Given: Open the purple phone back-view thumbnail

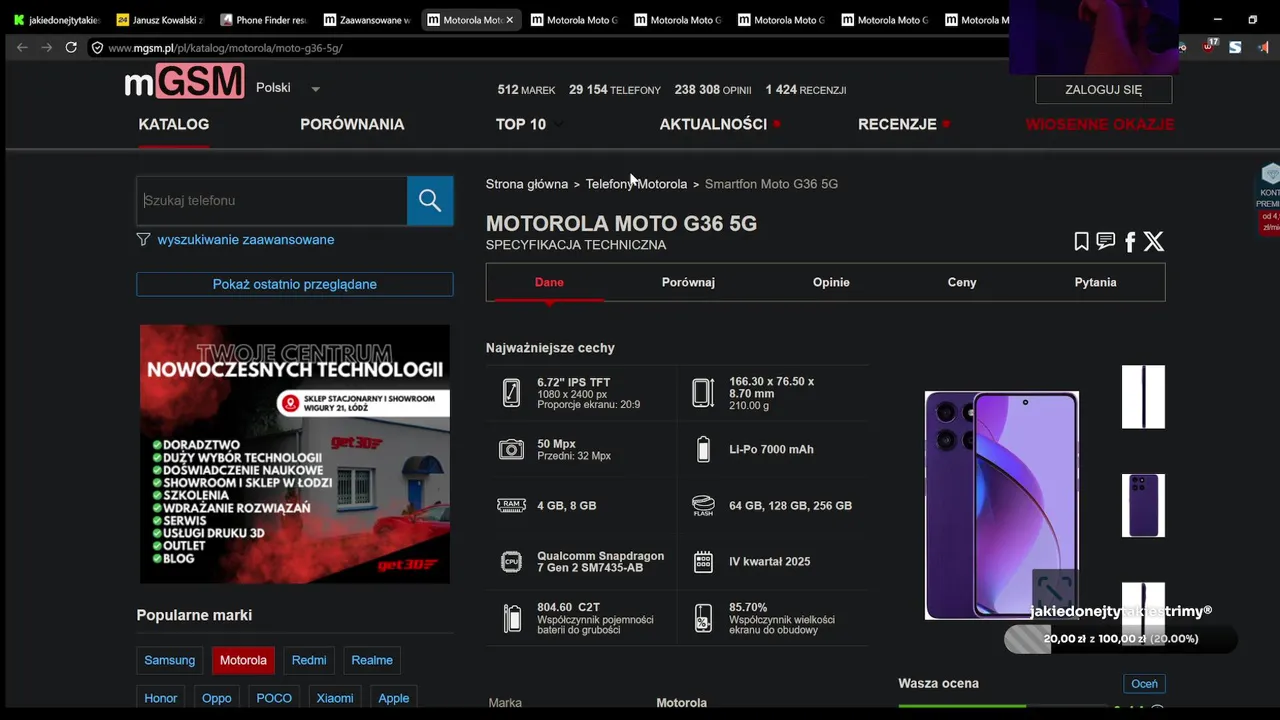Looking at the screenshot, I should 1143,505.
